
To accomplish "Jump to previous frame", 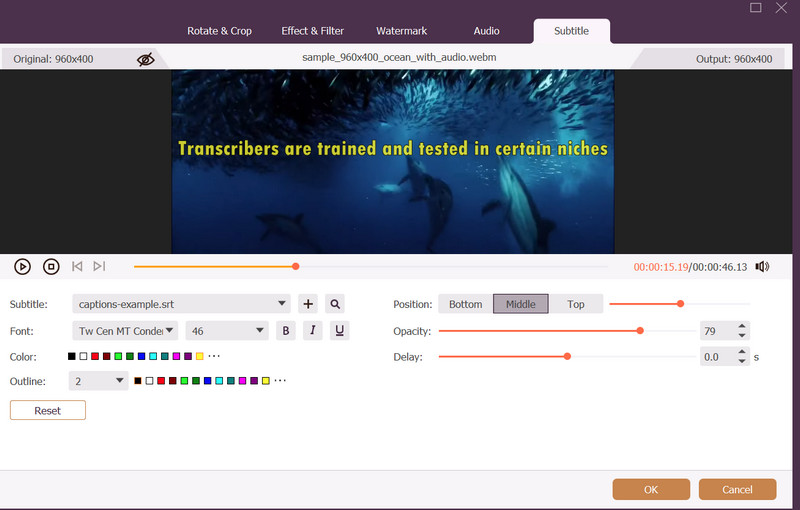I will 77,266.
